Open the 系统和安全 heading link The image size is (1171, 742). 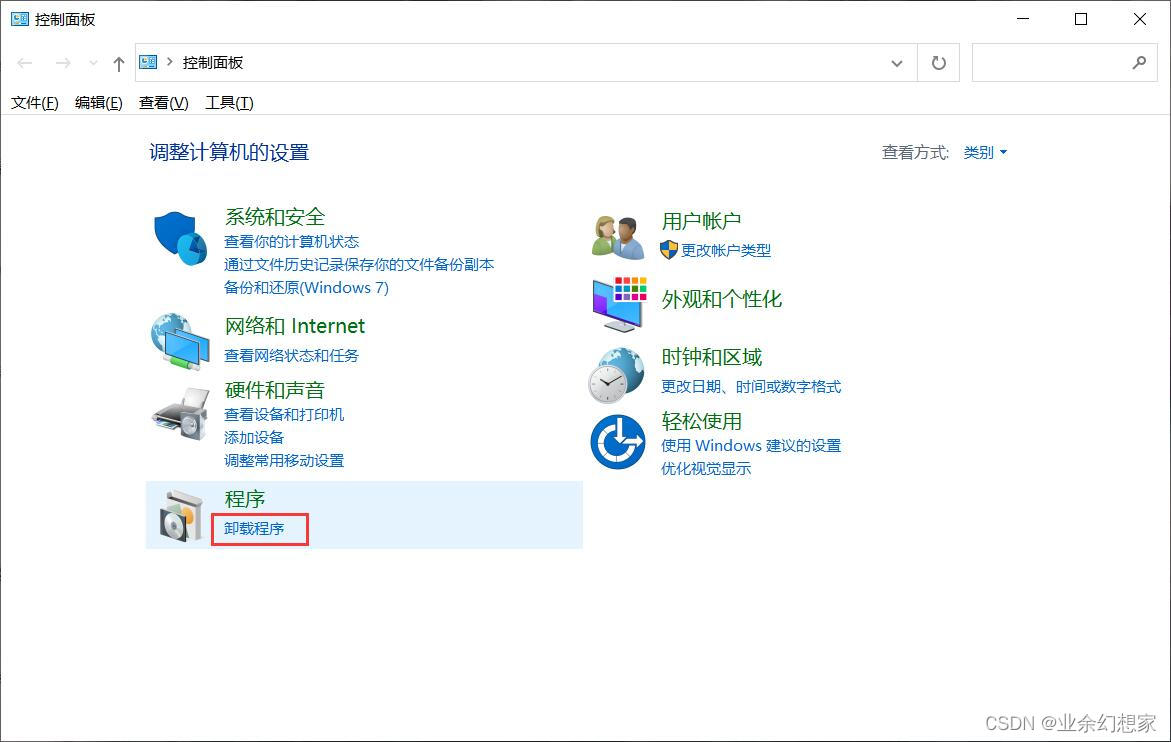point(275,217)
